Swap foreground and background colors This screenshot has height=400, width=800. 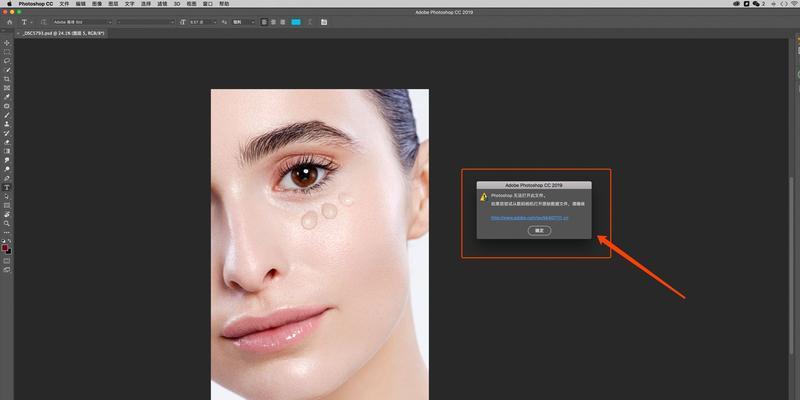coord(10,241)
